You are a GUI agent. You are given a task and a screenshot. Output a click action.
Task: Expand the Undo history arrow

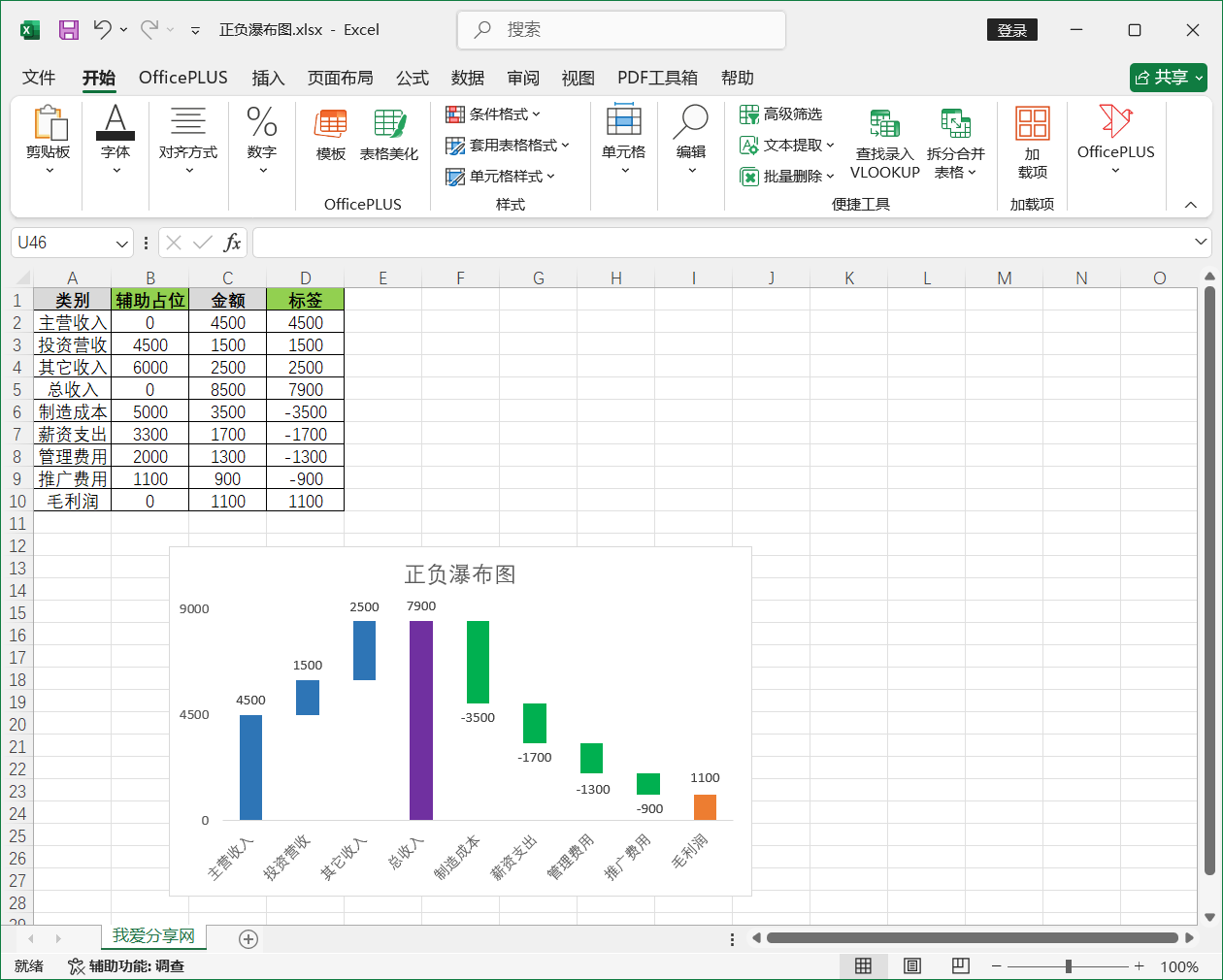(x=123, y=30)
